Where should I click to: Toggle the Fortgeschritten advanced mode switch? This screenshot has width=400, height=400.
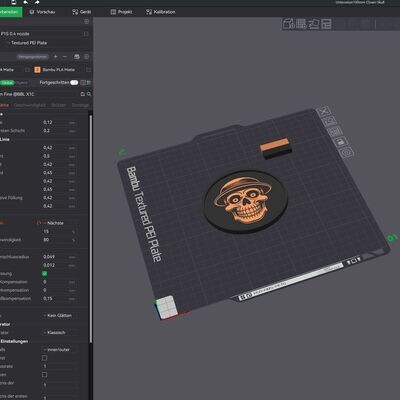click(x=74, y=82)
